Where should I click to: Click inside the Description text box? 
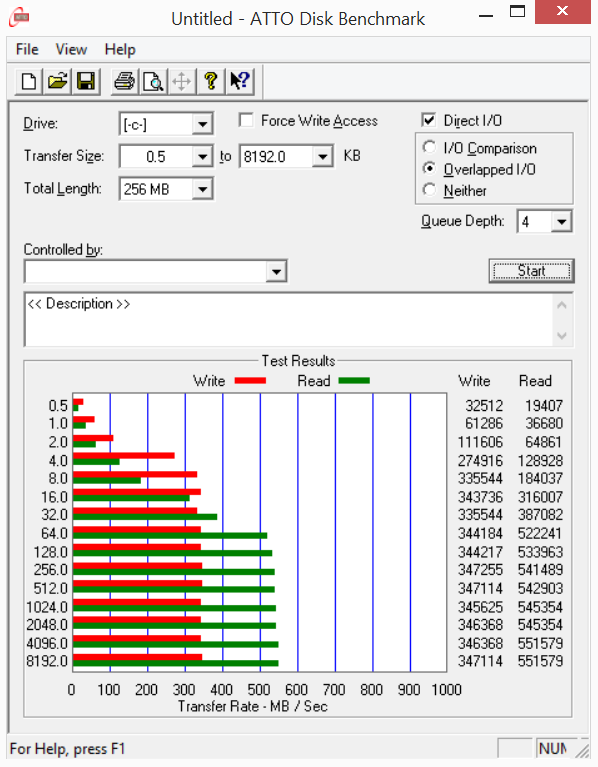[x=288, y=320]
